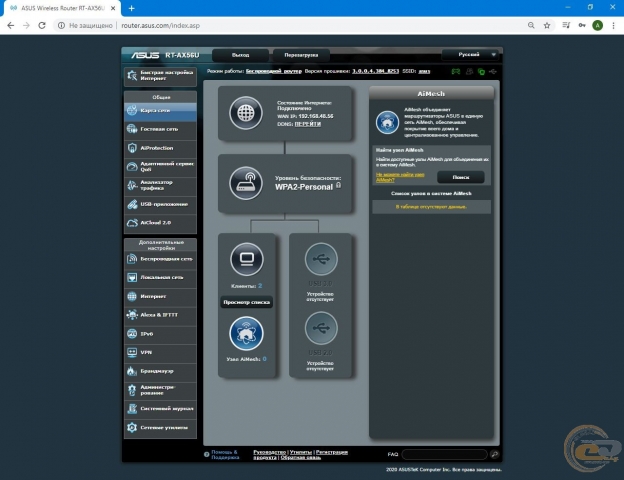Click the DDNS go-to (ПЕРЕЙТИ) link
Screen dimensions: 624x480
click(308, 124)
